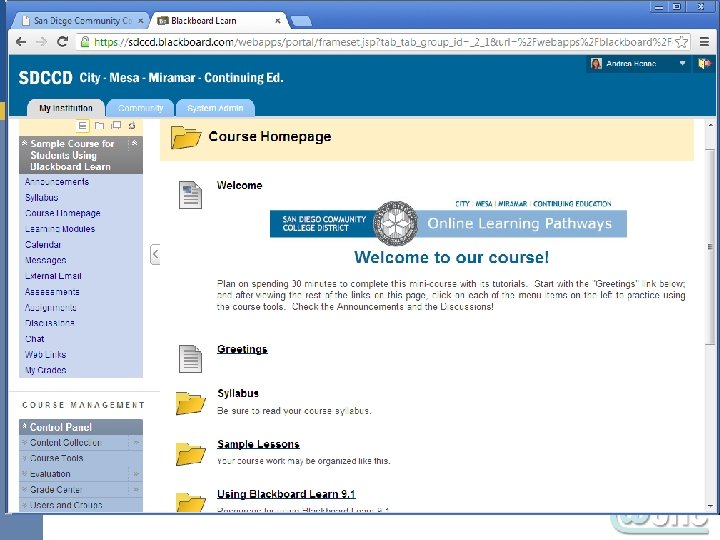
Task: Switch to My Institution tab
Action: [x=66, y=108]
